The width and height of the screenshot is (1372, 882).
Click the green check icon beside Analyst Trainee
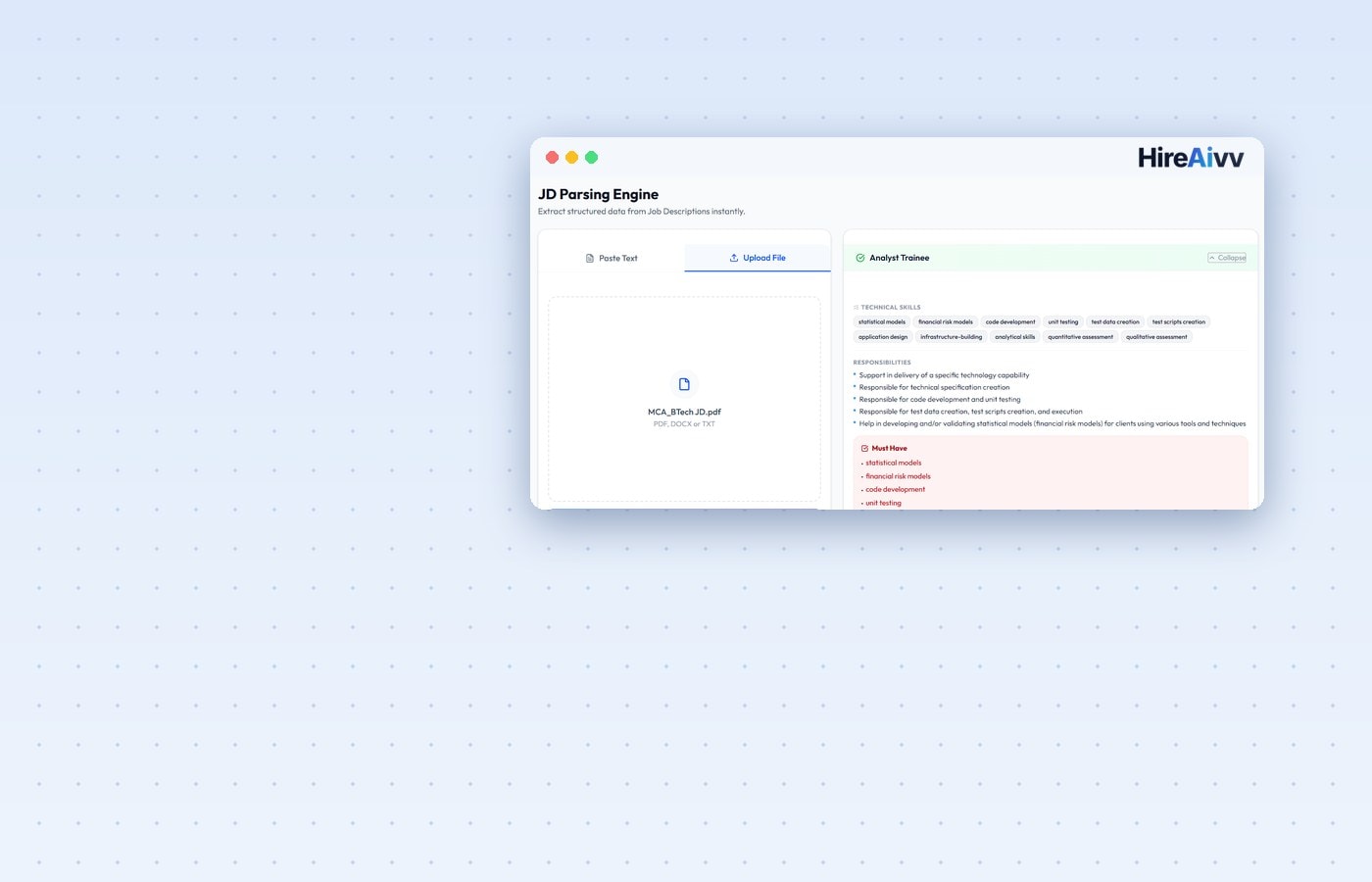coord(860,258)
